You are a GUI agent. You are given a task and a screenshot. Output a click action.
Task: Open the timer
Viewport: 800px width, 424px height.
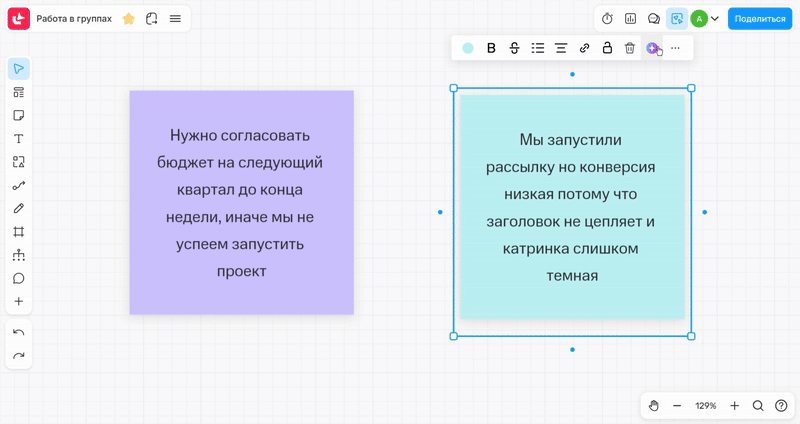point(607,18)
